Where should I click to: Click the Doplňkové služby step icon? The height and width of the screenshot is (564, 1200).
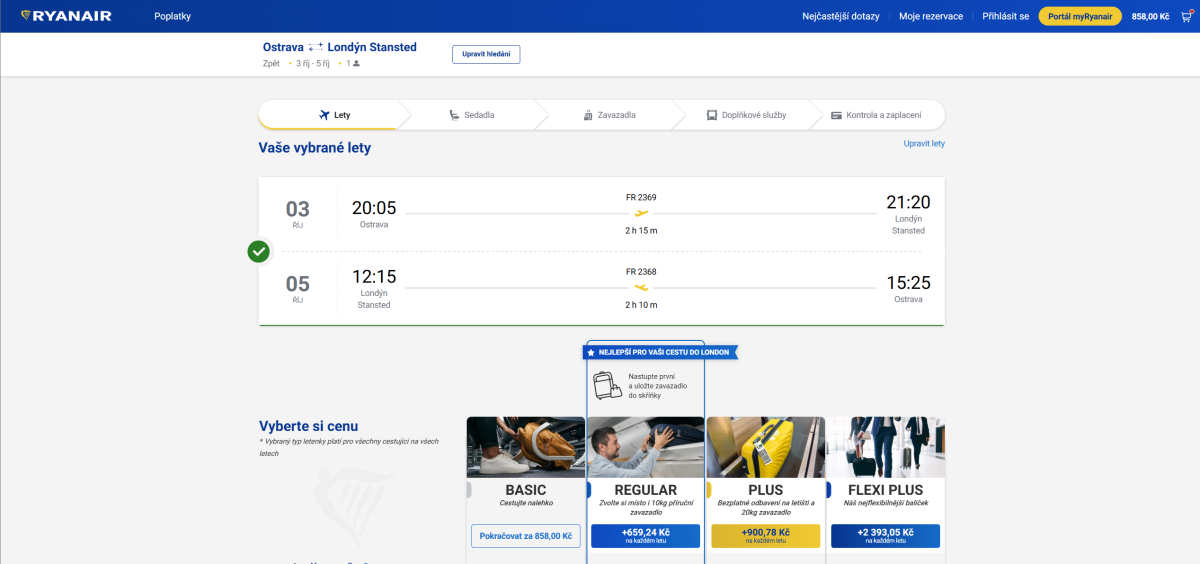point(712,115)
